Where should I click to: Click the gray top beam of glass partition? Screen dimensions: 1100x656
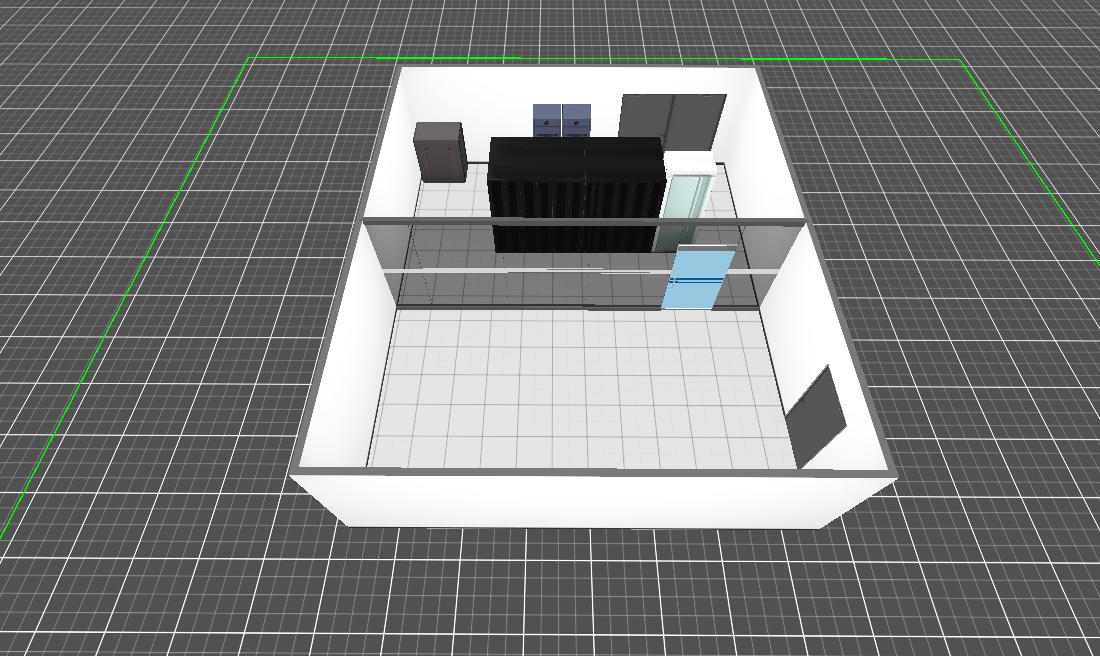(x=580, y=220)
